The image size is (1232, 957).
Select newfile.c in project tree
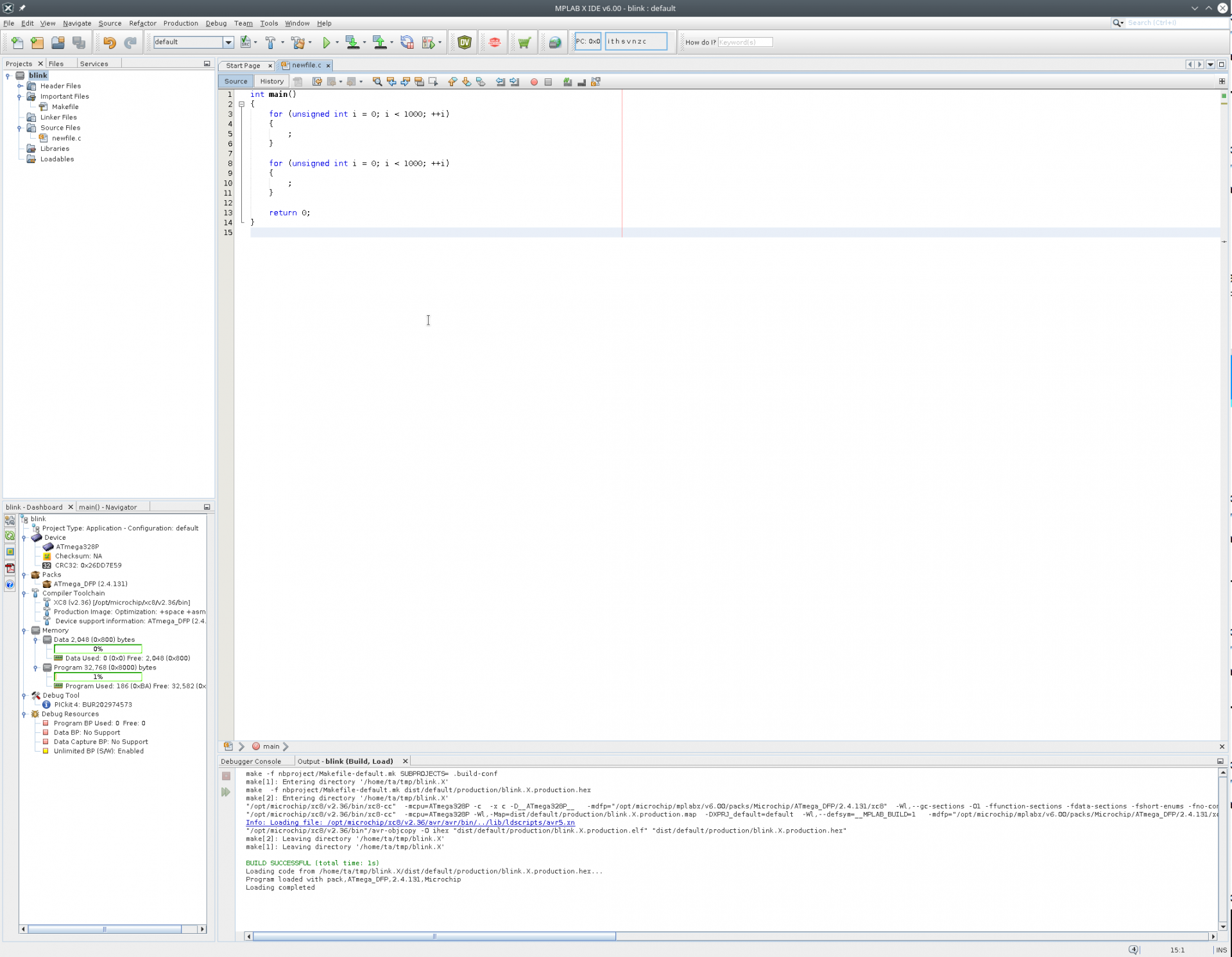point(66,138)
